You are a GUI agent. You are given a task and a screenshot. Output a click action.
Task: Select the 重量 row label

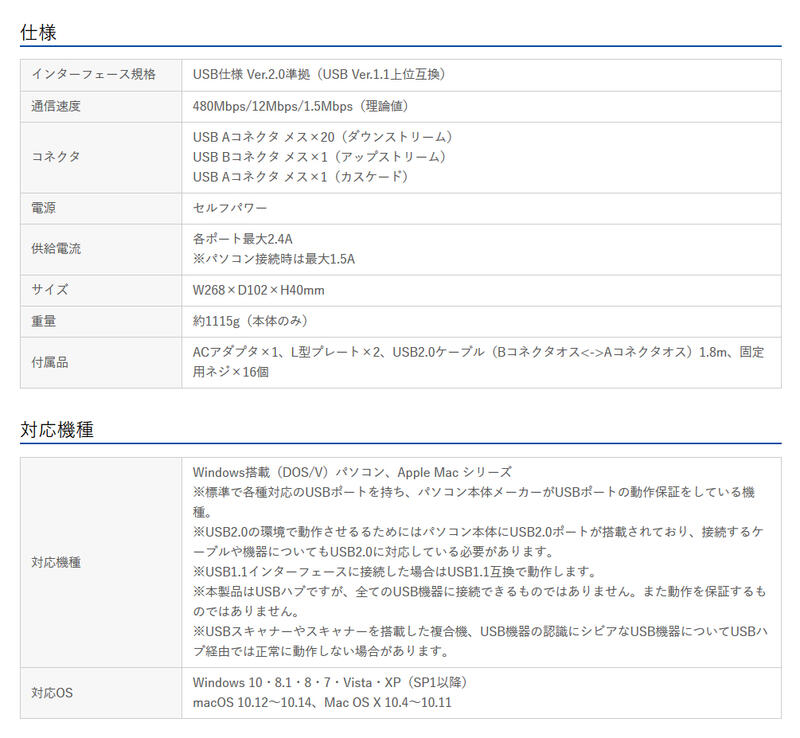(43, 321)
